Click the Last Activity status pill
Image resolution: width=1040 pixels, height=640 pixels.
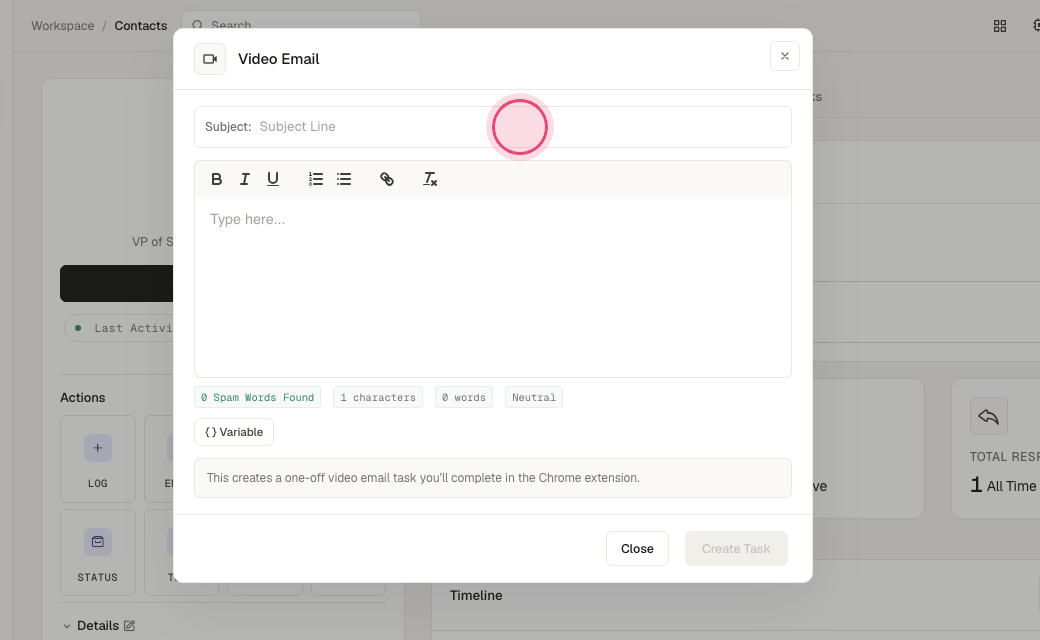point(119,328)
